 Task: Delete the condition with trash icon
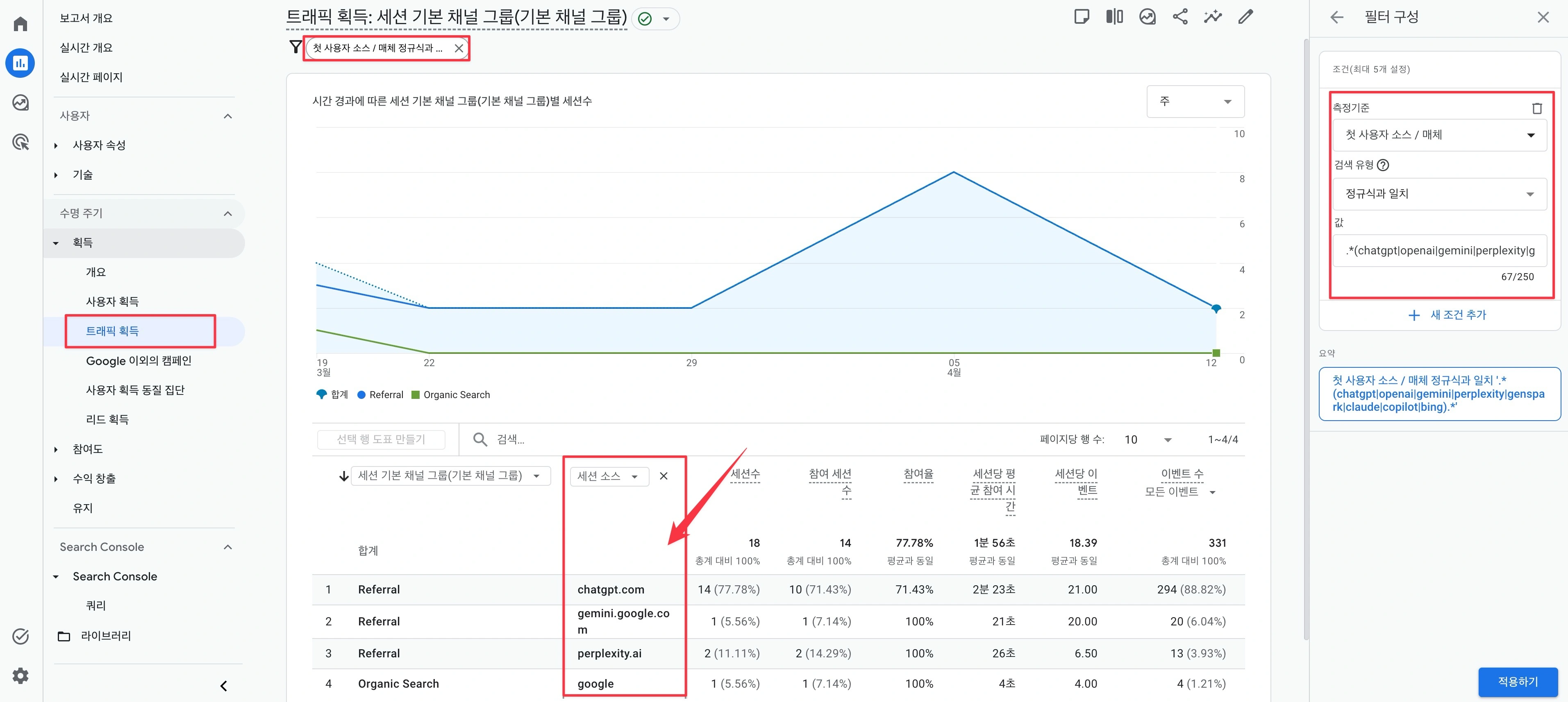1536,108
